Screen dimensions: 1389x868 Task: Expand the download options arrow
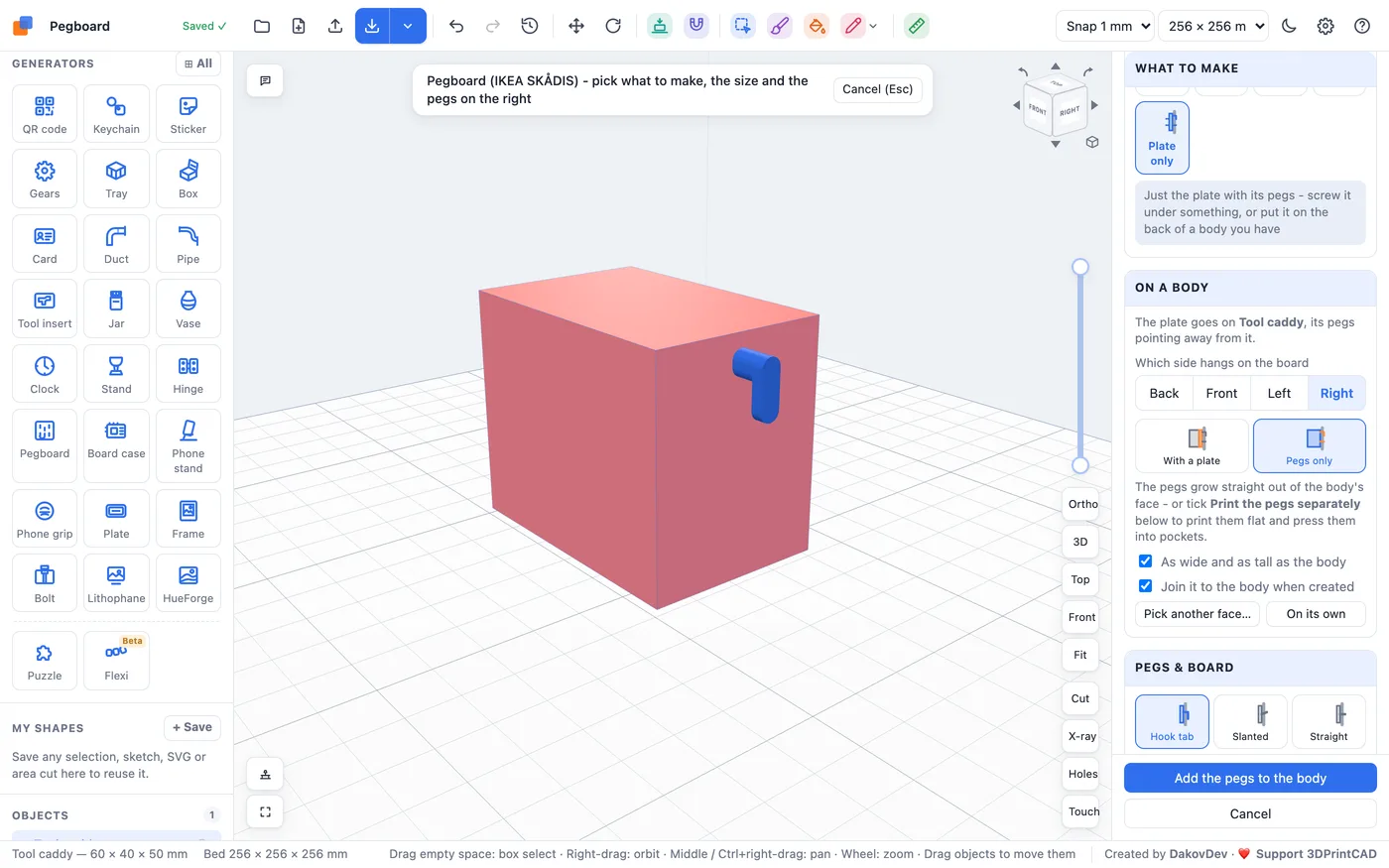click(408, 26)
